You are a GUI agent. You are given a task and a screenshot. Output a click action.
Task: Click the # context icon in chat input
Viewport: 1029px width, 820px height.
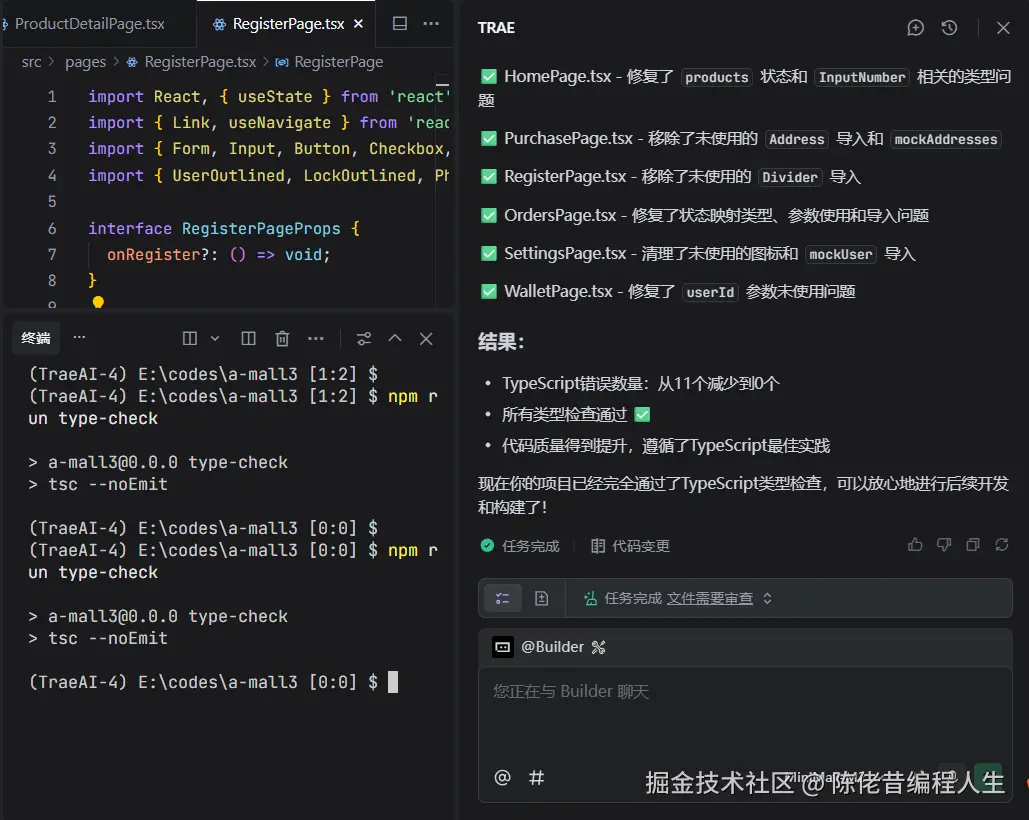536,777
